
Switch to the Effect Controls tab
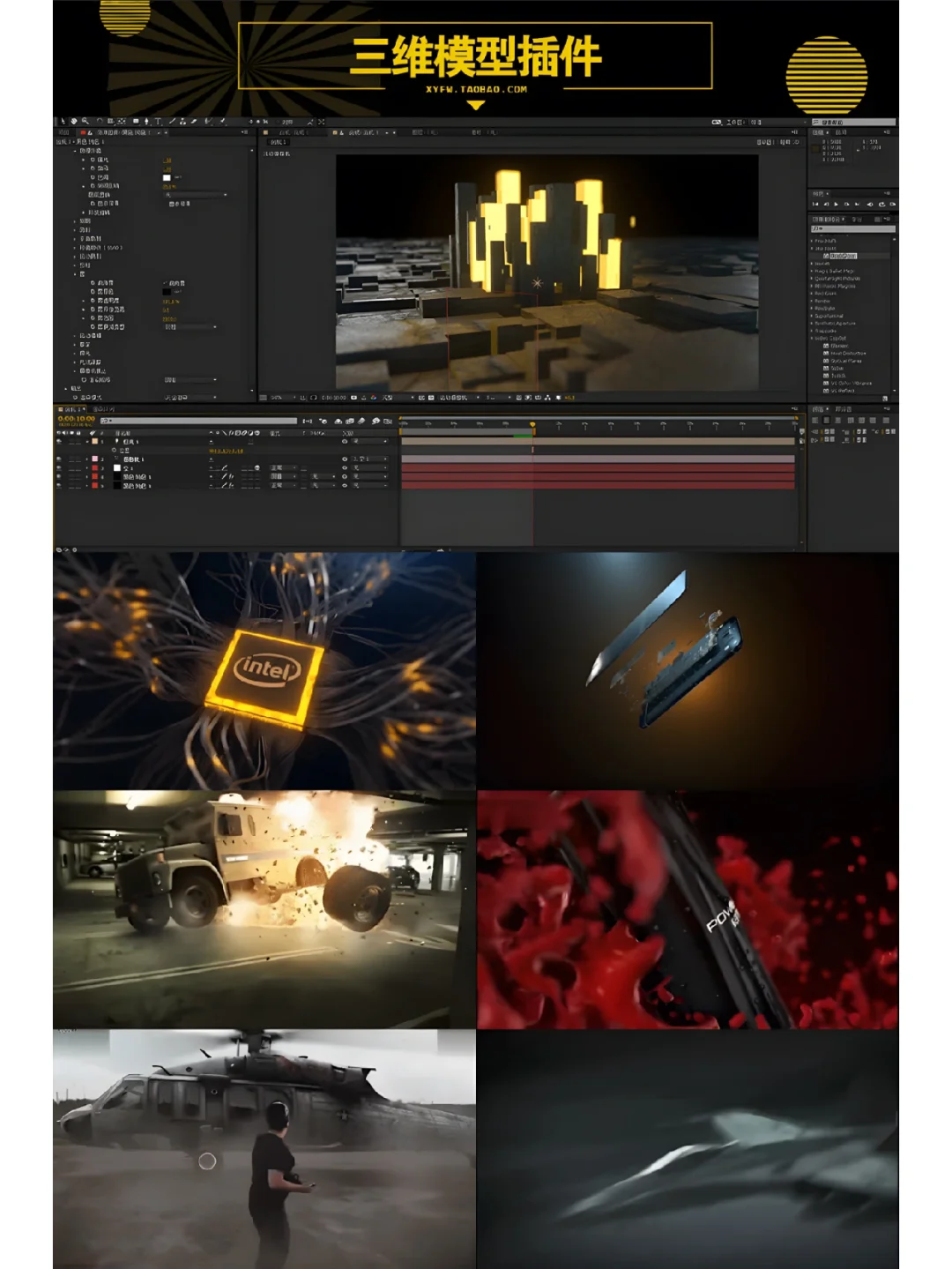click(x=123, y=132)
